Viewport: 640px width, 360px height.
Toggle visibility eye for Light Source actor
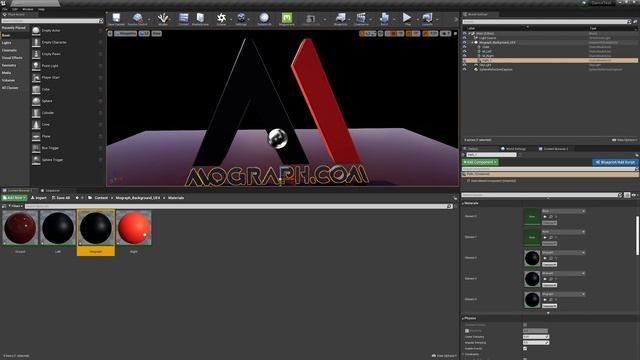(464, 38)
